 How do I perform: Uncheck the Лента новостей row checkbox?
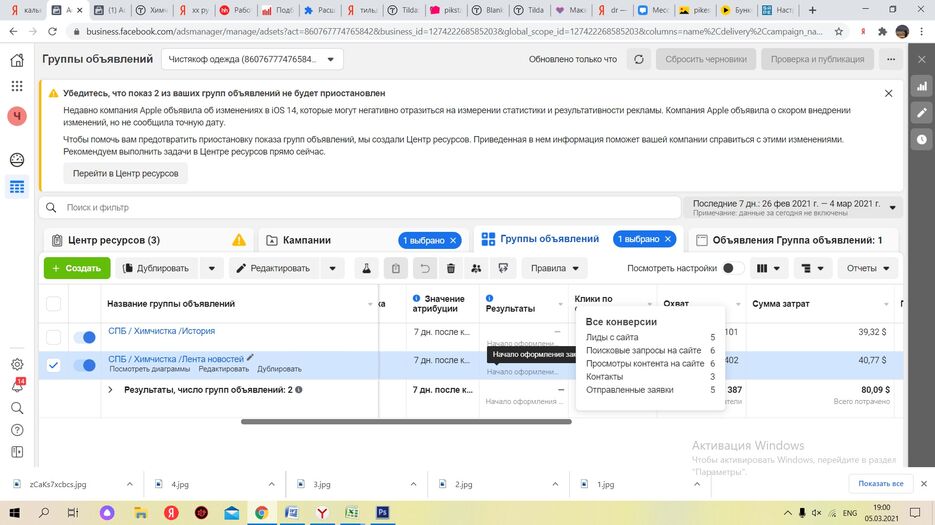click(x=54, y=365)
